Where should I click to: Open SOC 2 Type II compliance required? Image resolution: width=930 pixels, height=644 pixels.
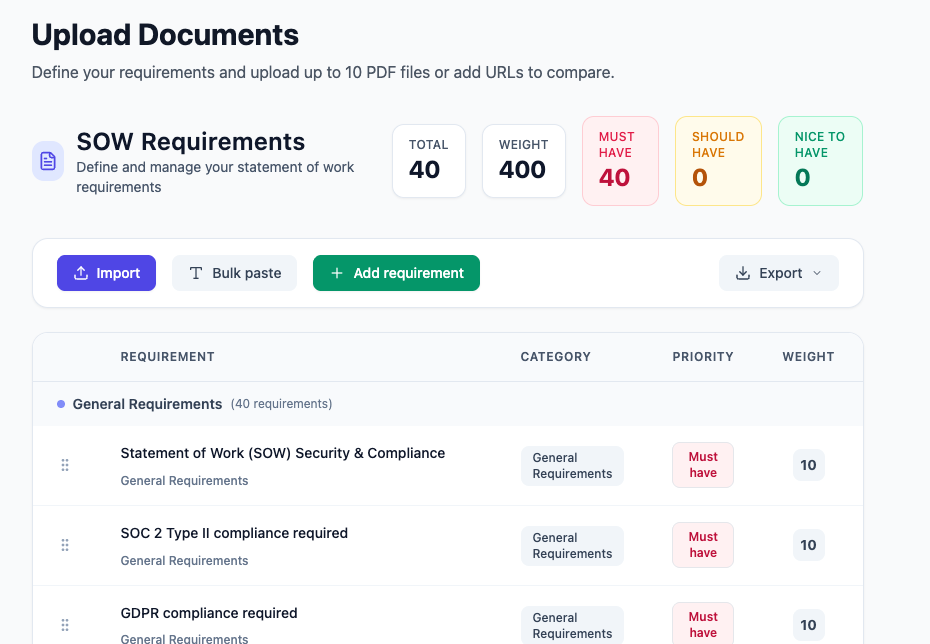[x=234, y=533]
